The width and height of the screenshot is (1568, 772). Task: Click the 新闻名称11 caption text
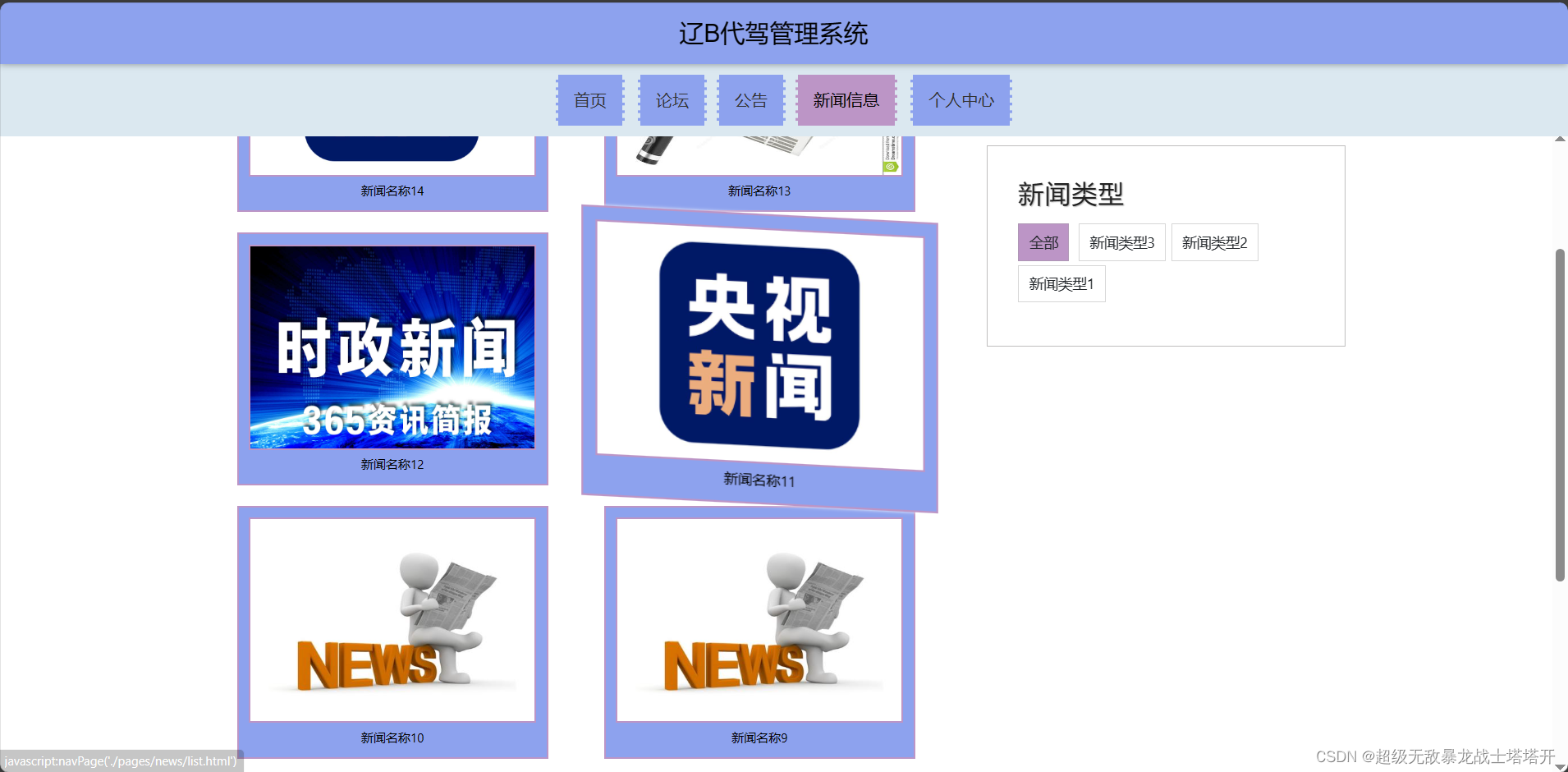click(759, 480)
